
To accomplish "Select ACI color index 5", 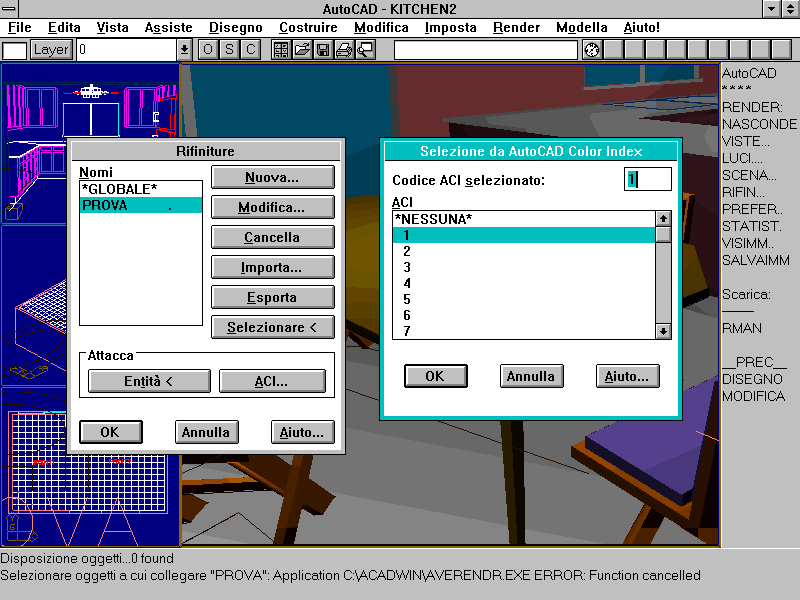I will coord(524,299).
